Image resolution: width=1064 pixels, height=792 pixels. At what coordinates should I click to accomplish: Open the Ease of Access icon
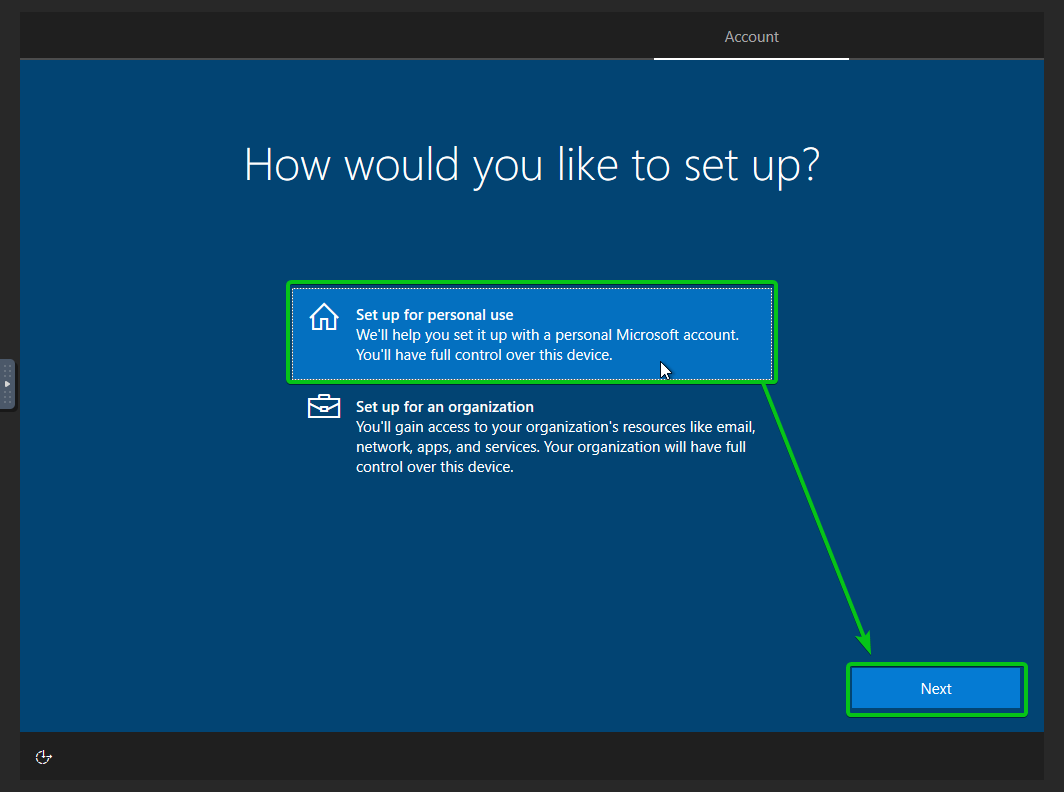tap(43, 757)
